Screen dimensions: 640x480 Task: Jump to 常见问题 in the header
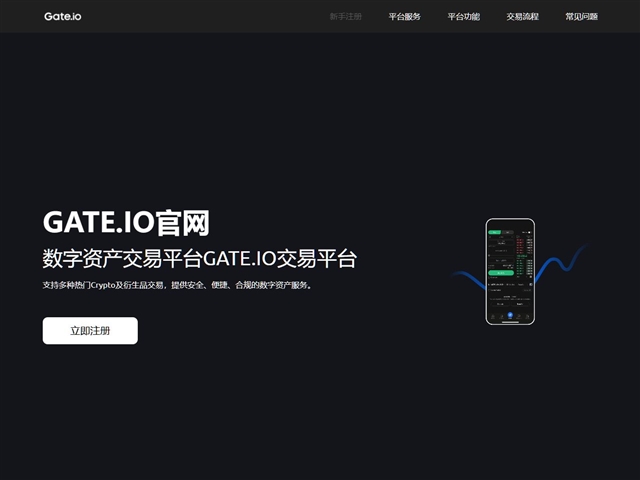pyautogui.click(x=581, y=17)
